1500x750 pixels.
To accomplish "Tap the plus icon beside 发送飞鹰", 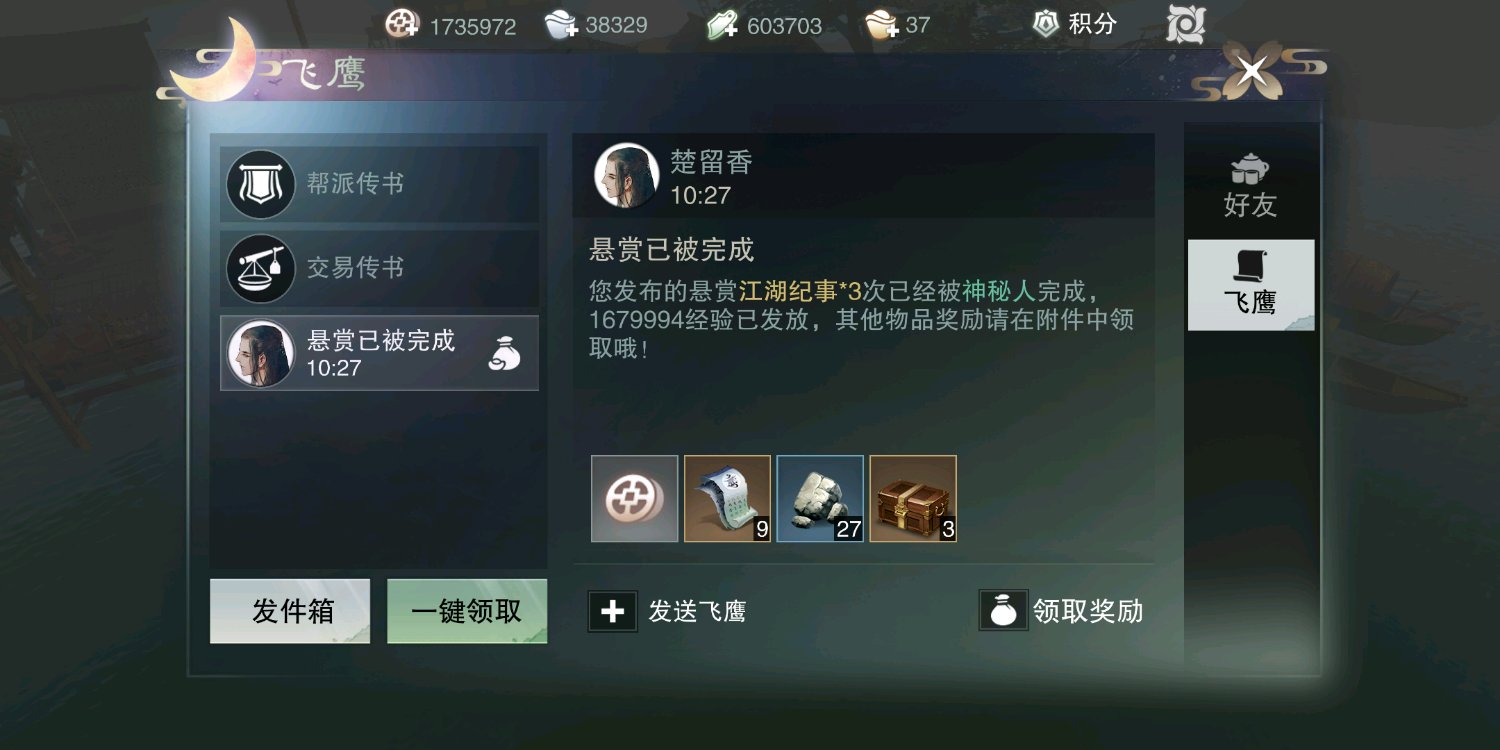I will [613, 611].
